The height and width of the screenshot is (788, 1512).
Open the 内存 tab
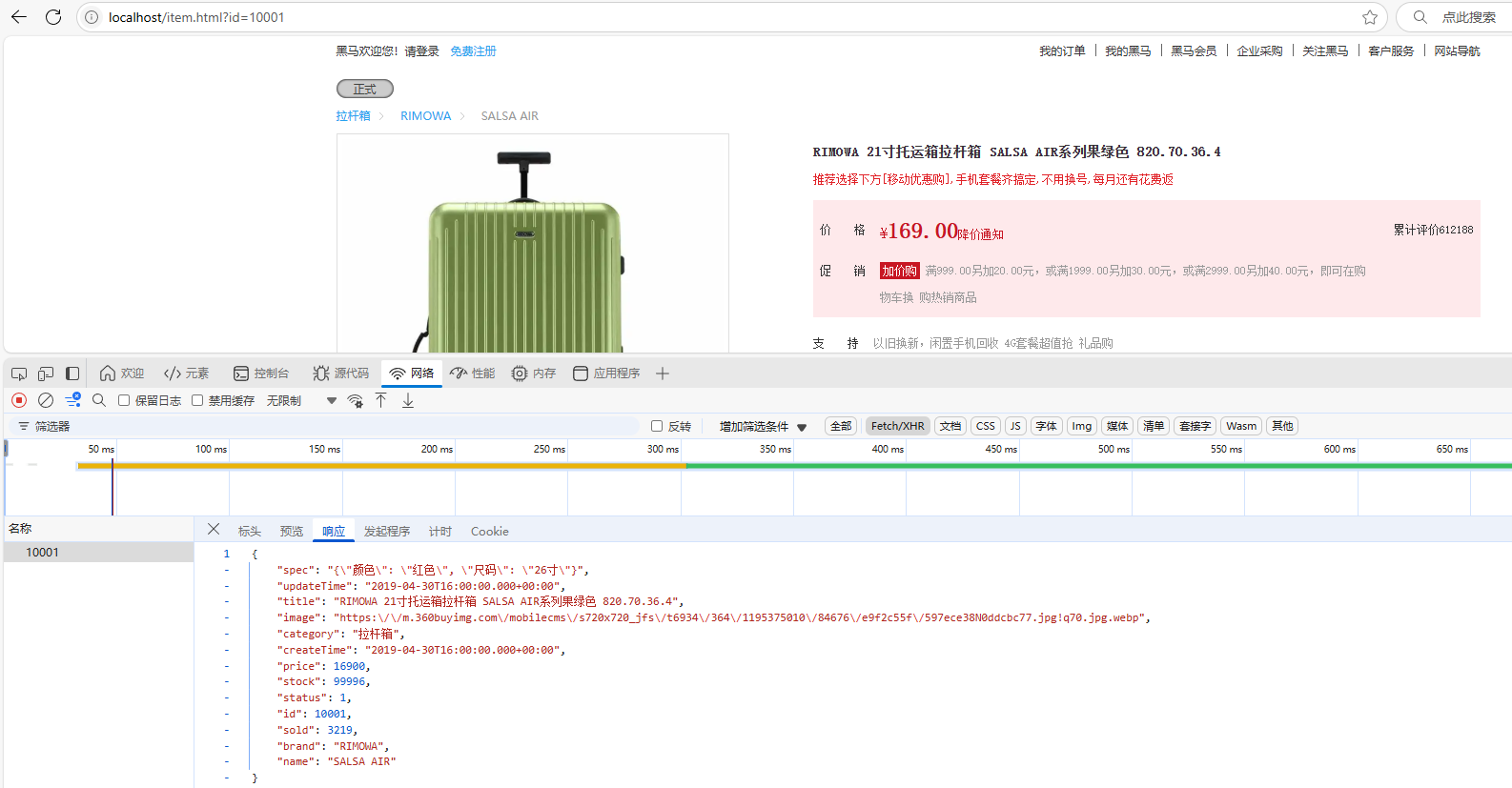coord(534,374)
